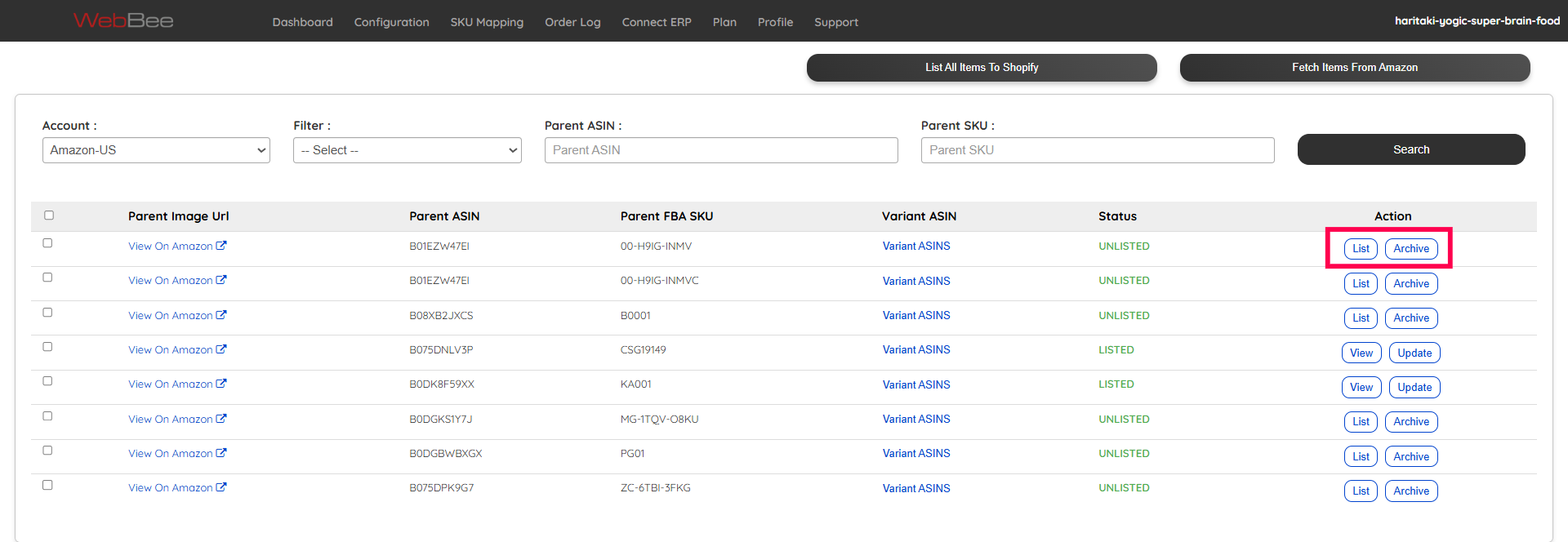Click Update button for SKU CSG19149
The image size is (1568, 542).
click(x=1414, y=353)
